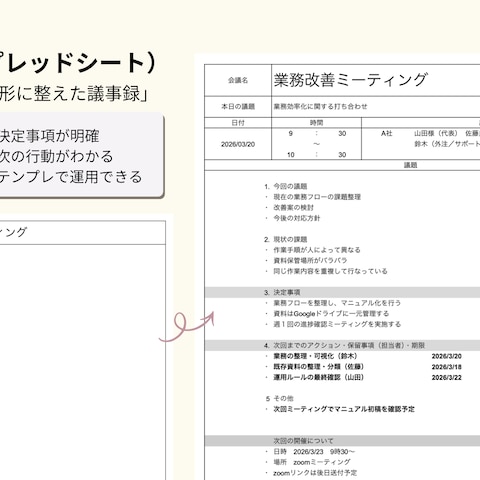
Task: Click 作業手順が人によって異なる line
Action: (x=317, y=250)
